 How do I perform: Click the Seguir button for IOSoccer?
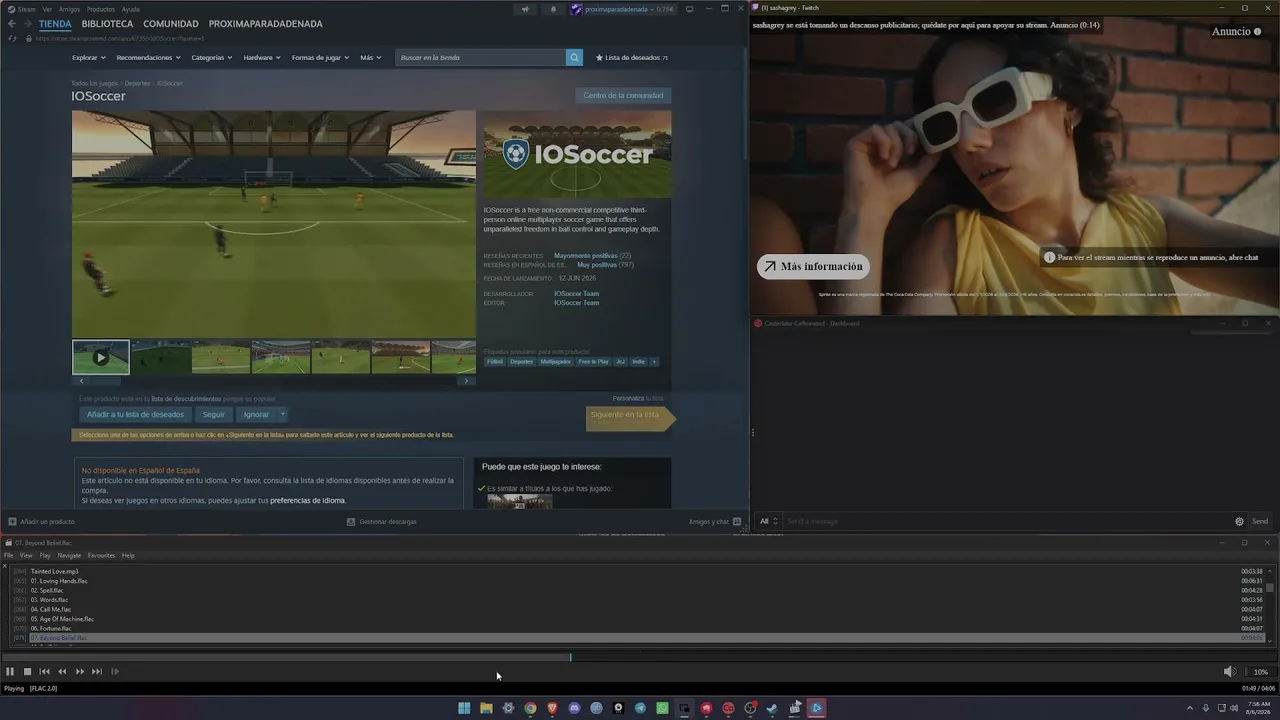point(214,414)
